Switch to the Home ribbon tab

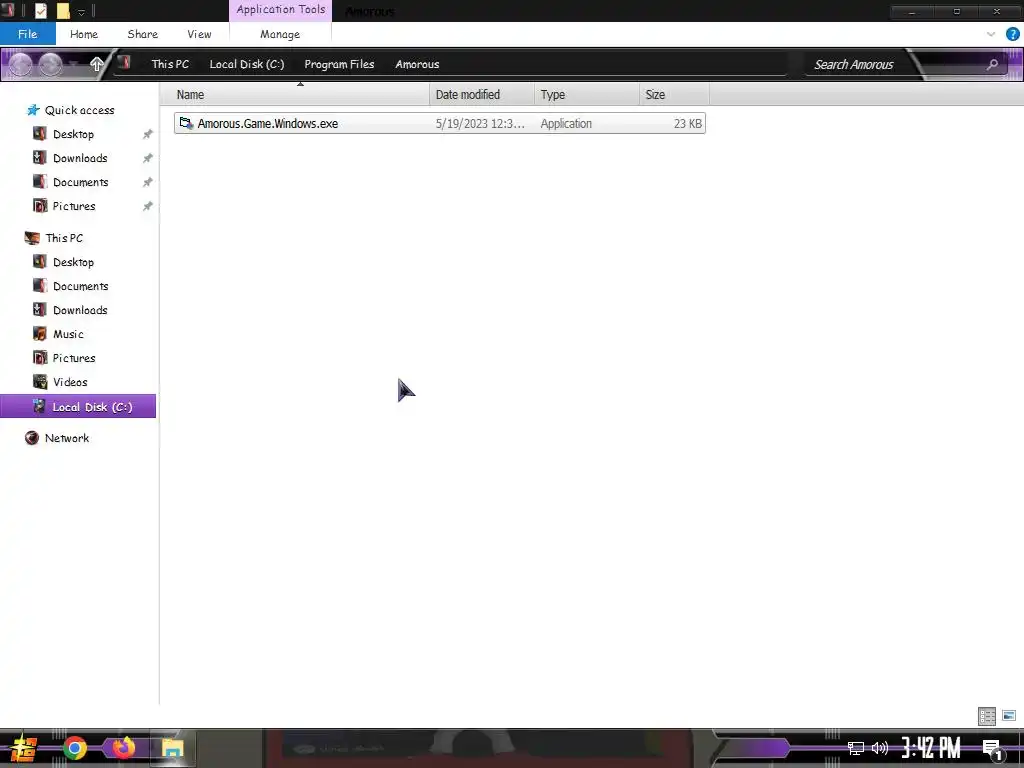point(84,34)
